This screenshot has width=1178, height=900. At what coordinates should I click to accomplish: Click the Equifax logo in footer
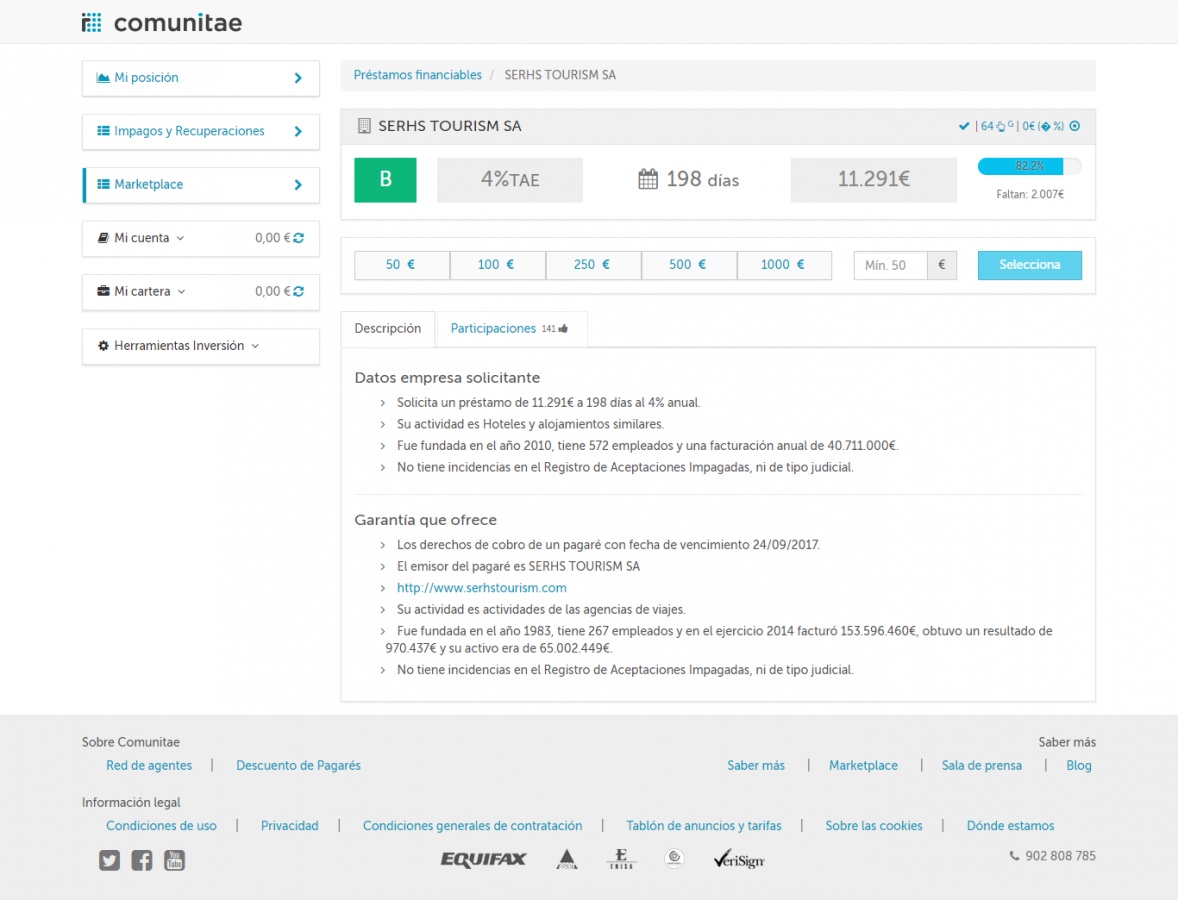(483, 859)
